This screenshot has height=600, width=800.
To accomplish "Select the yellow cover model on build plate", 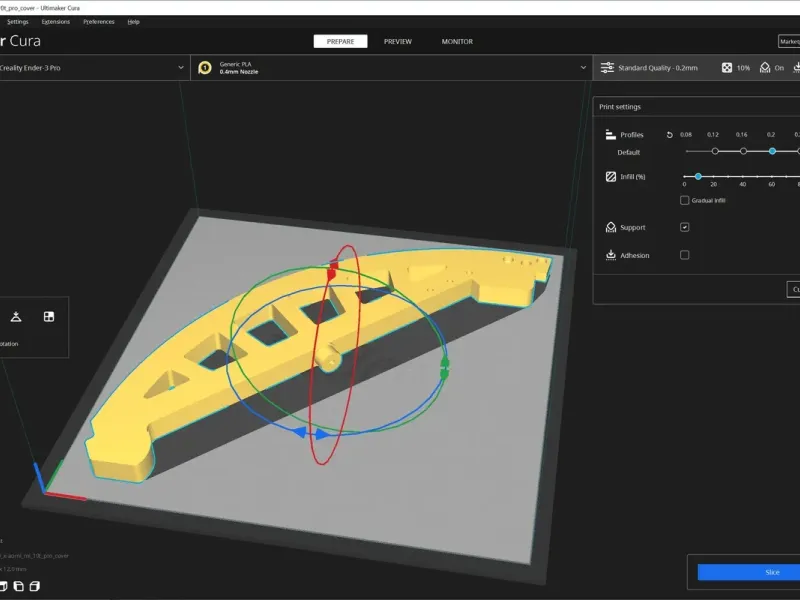I will [x=286, y=357].
